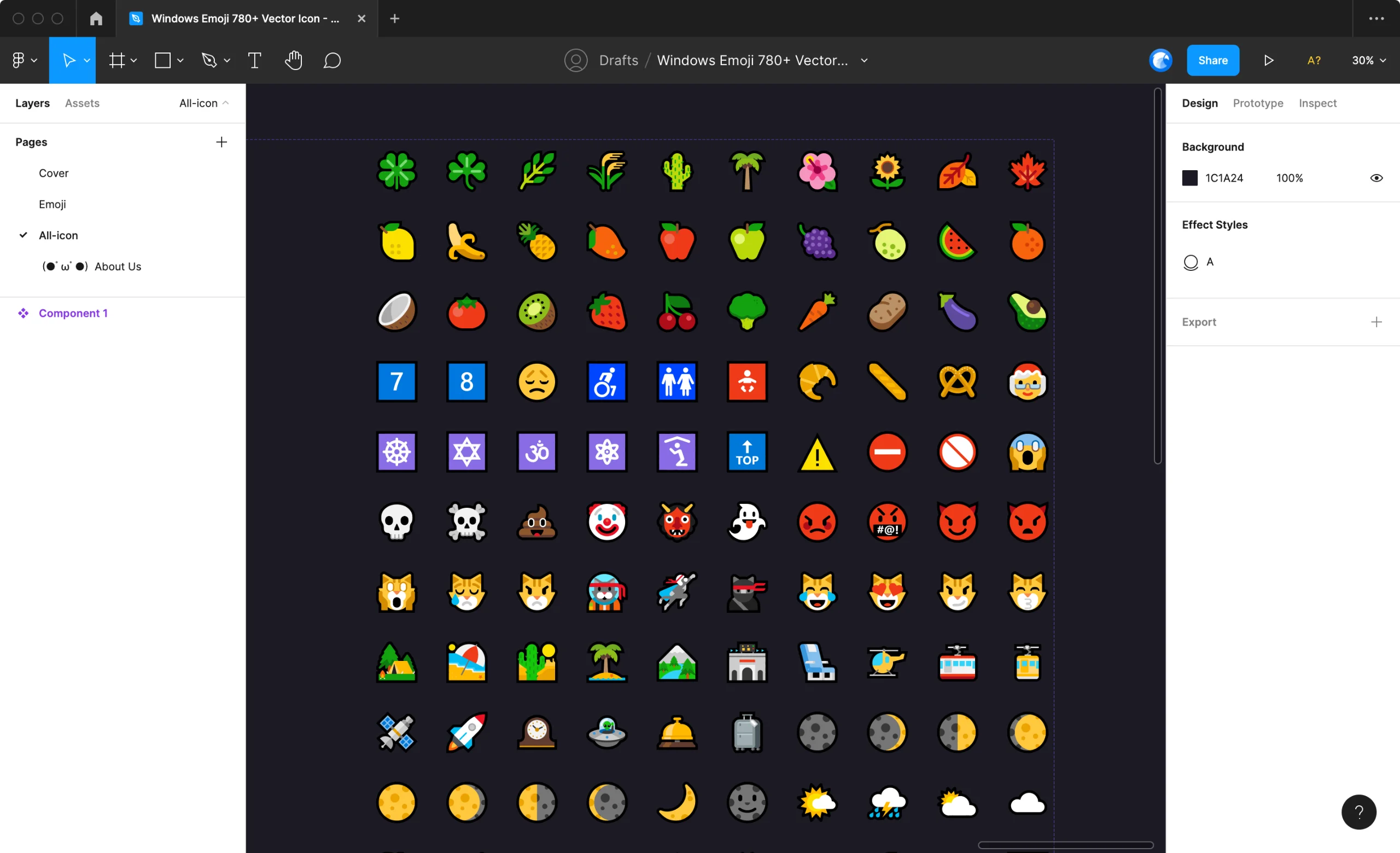Close the Windows Emoji file tab
The width and height of the screenshot is (1400, 853).
point(361,19)
